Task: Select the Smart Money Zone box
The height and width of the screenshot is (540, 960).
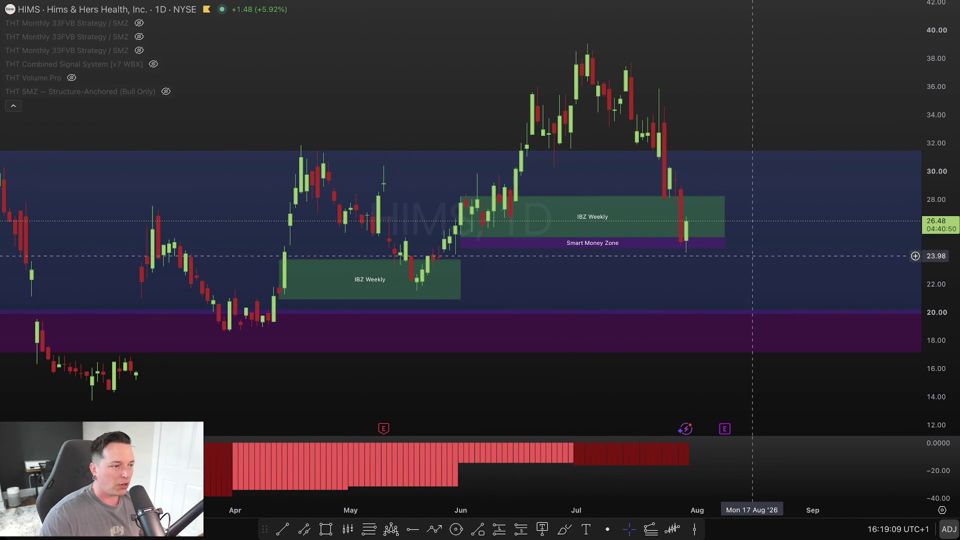Action: tap(592, 243)
